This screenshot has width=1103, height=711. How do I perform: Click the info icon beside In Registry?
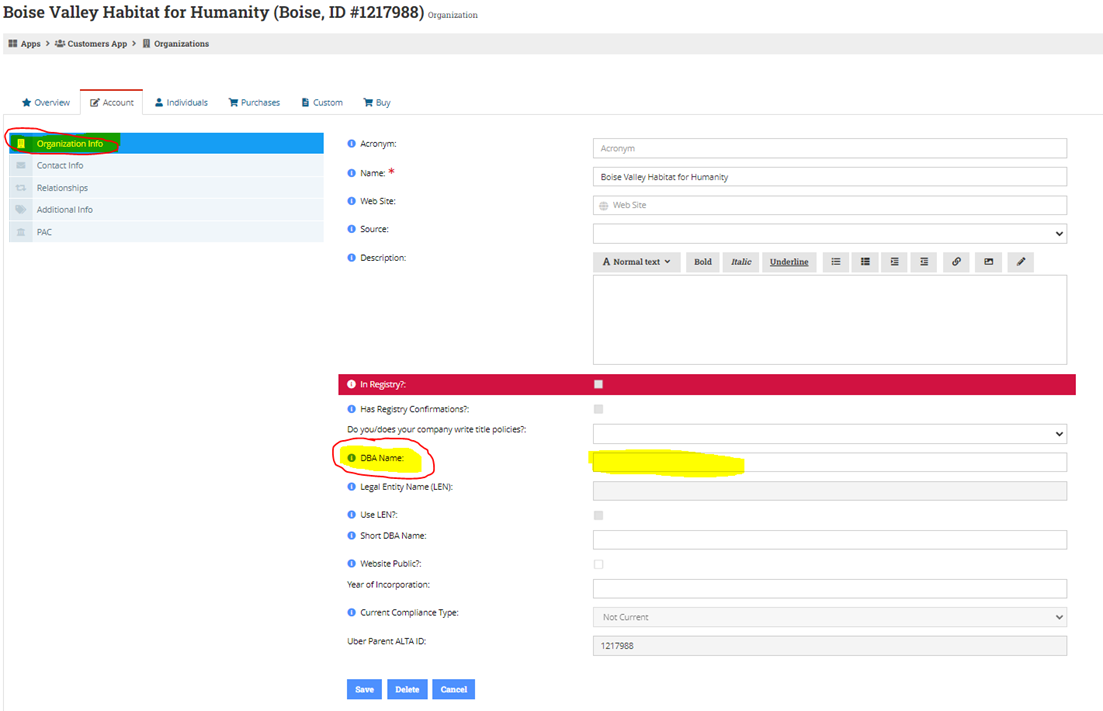point(351,385)
